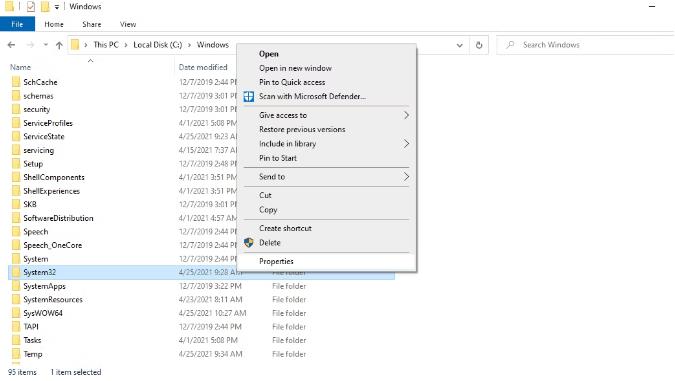Expand the address bar history dropdown
Screen dimensions: 675x381
coord(459,45)
